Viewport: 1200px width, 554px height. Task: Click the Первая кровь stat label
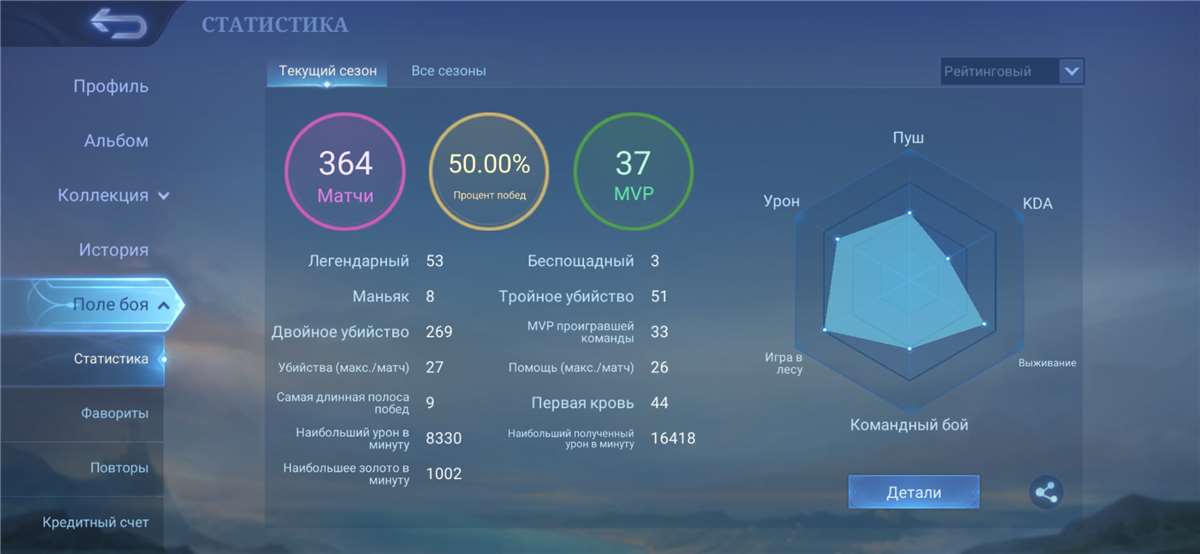tap(583, 403)
